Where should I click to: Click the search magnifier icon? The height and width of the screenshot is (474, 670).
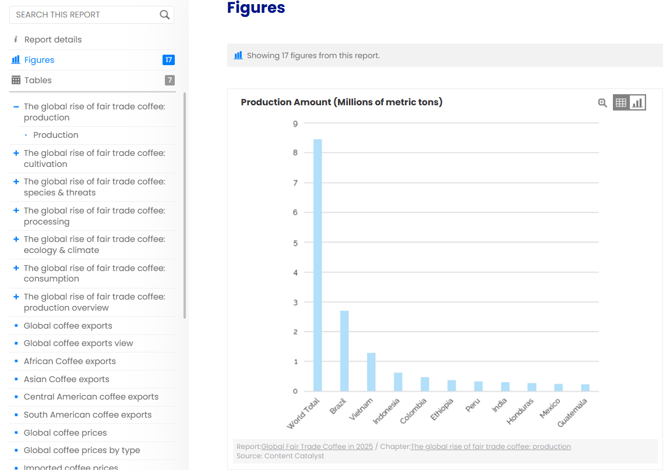[x=165, y=15]
